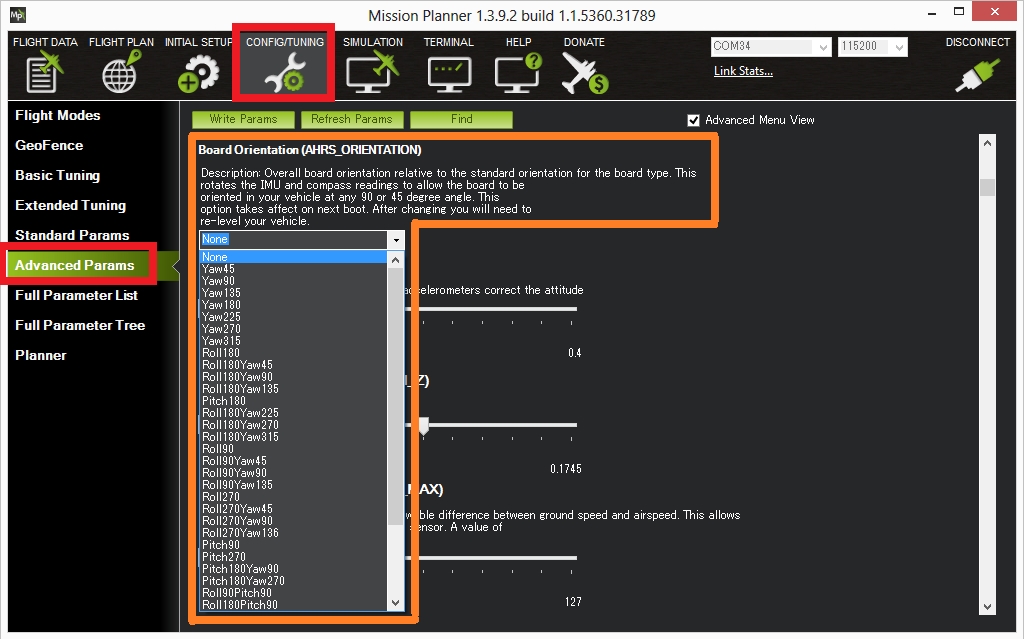This screenshot has height=639, width=1025.
Task: Open the Simulation monitor icon
Action: click(372, 74)
